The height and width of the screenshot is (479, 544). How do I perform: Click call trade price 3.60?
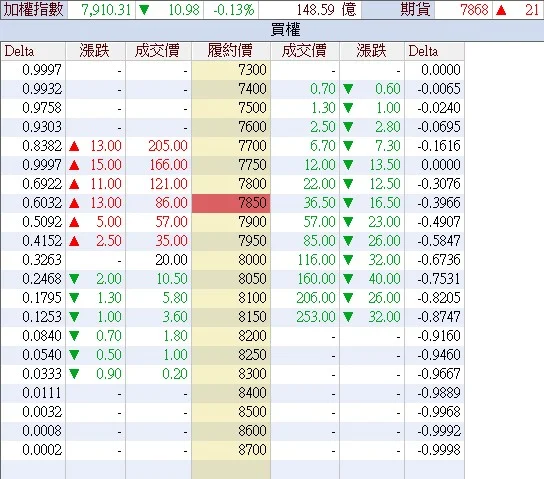pyautogui.click(x=175, y=317)
